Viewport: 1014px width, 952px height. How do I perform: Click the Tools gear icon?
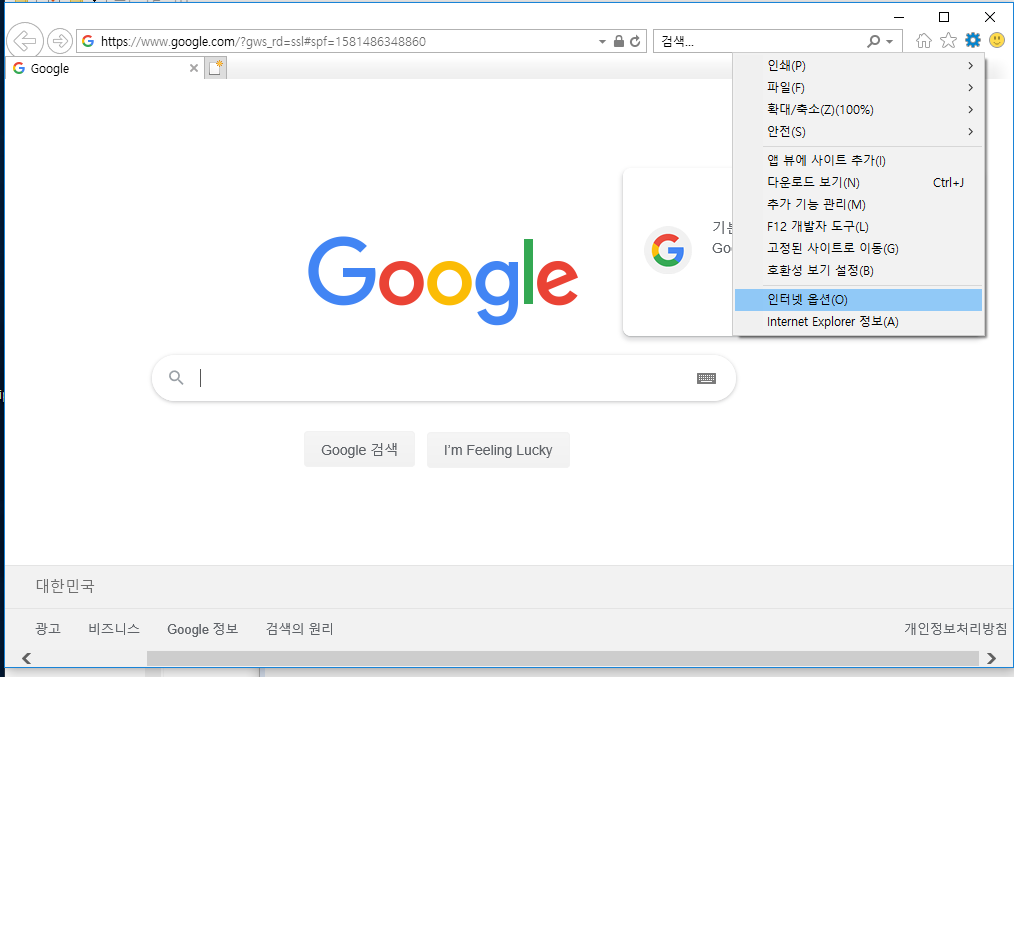click(x=973, y=41)
